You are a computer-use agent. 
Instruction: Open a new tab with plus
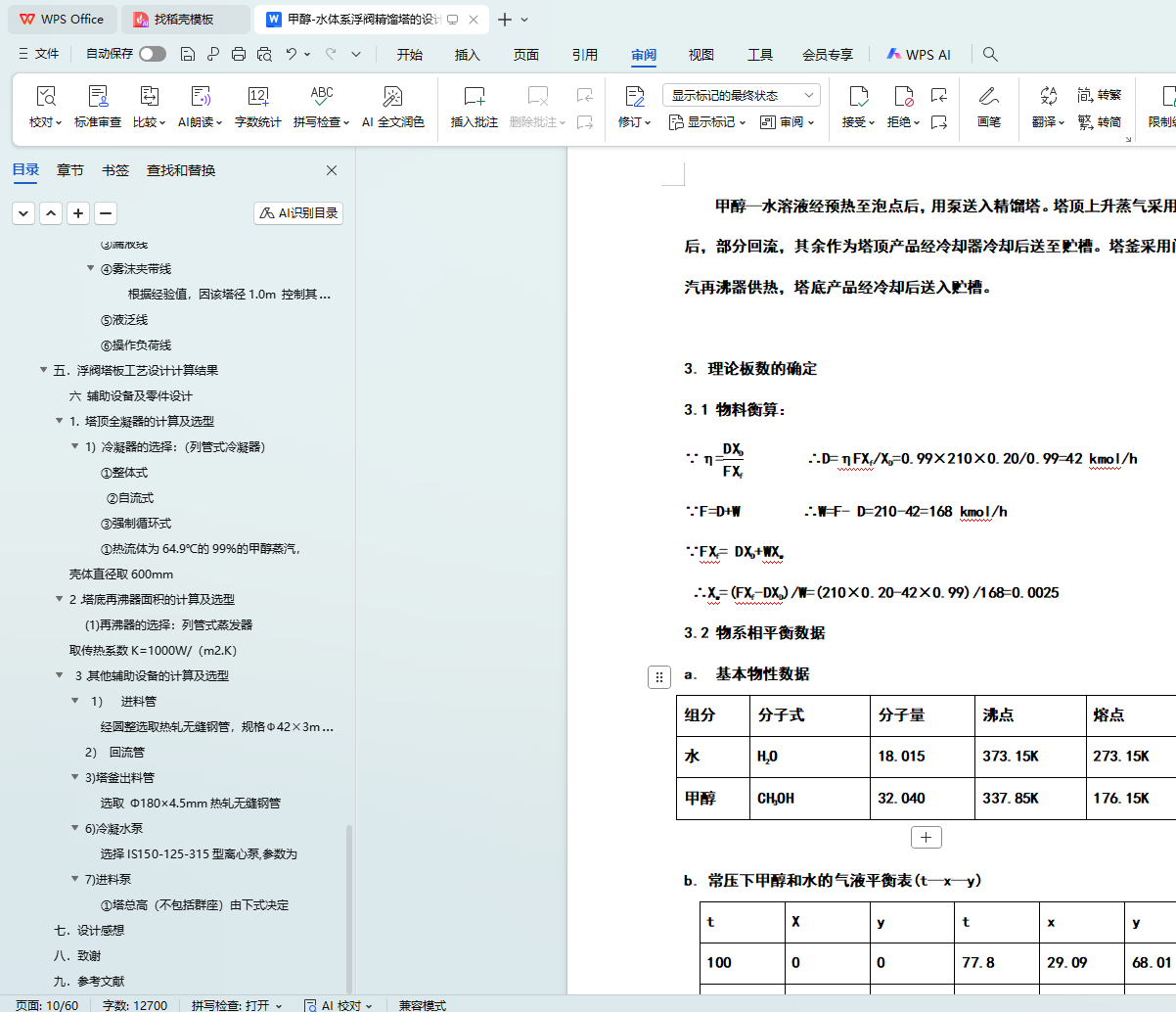505,20
